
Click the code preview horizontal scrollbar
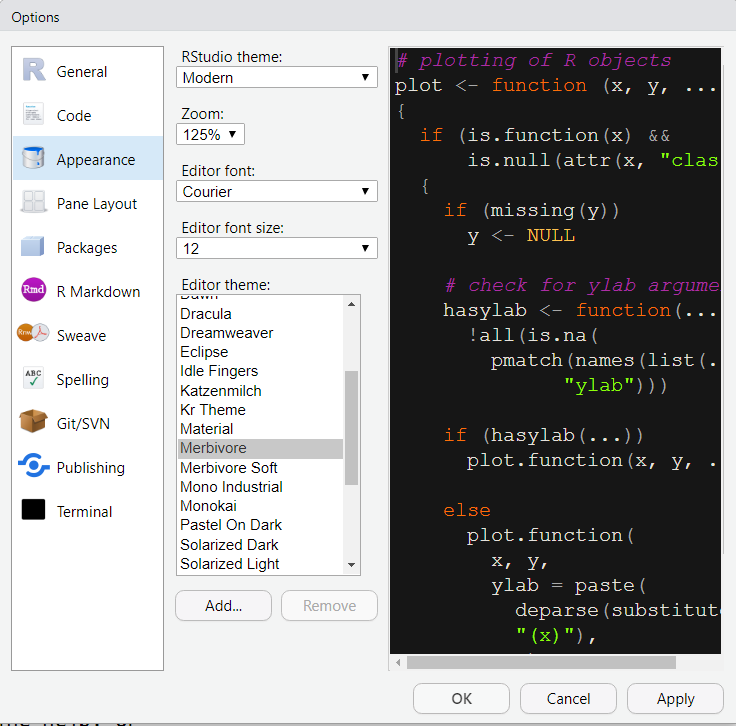(540, 662)
